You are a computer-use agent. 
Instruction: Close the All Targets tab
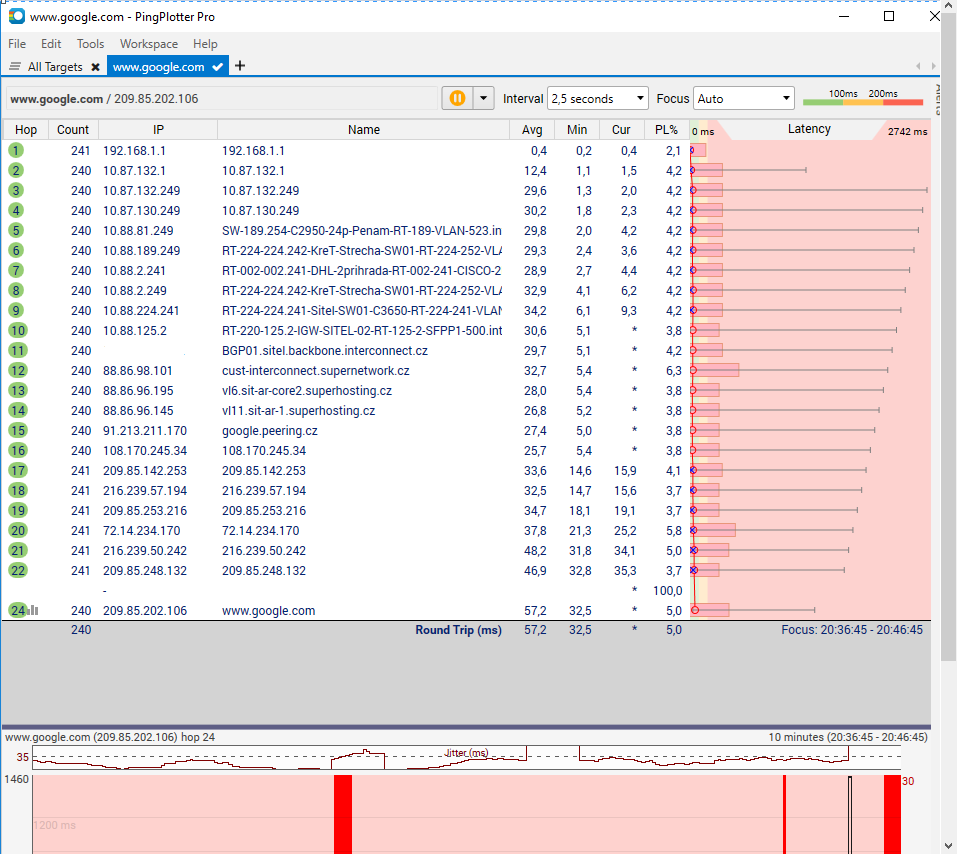(95, 67)
